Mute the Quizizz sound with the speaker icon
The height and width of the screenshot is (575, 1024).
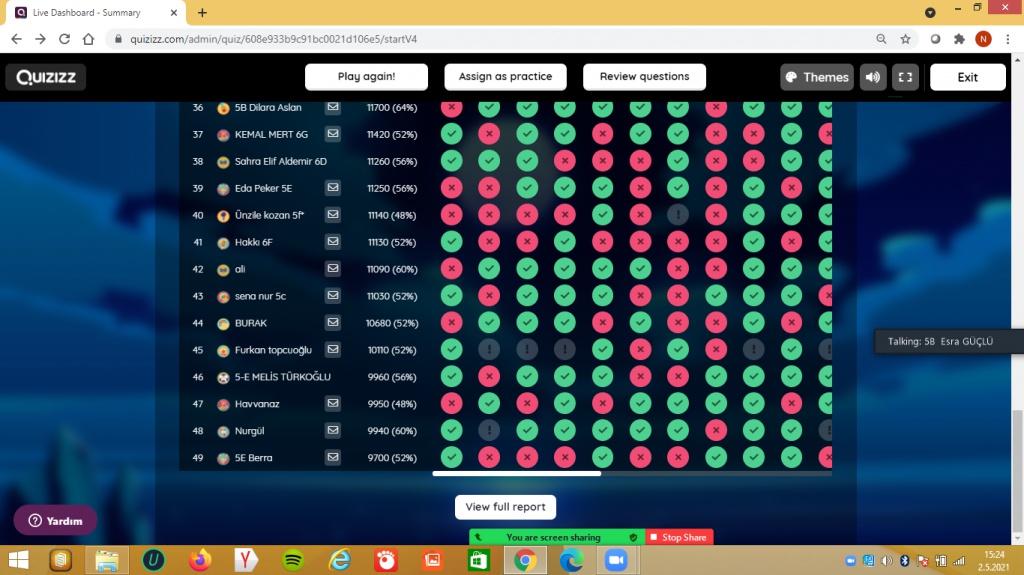click(x=873, y=77)
